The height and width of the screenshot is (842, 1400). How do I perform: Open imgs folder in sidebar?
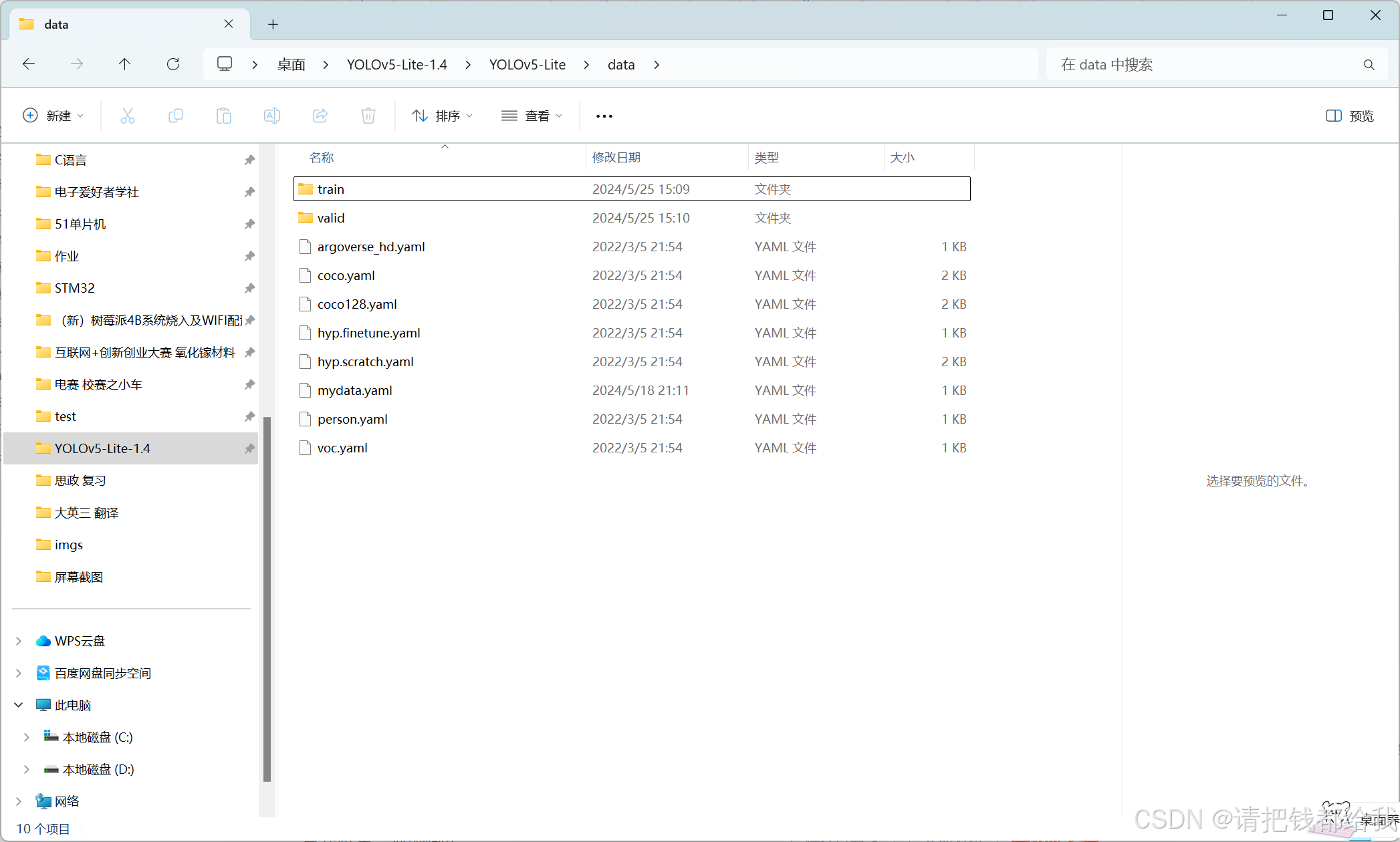tap(131, 545)
